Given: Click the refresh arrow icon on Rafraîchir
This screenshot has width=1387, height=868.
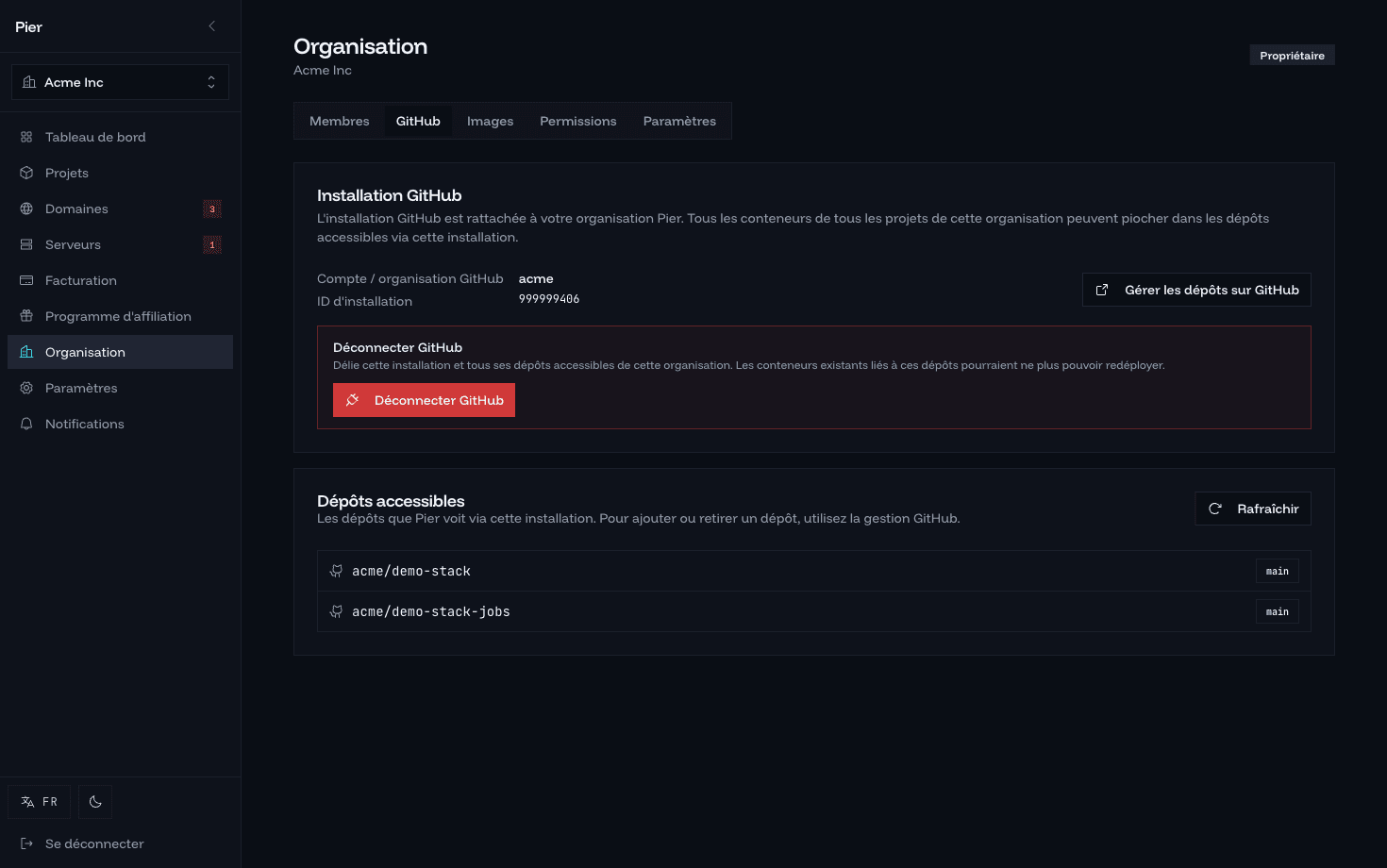Looking at the screenshot, I should (x=1215, y=509).
